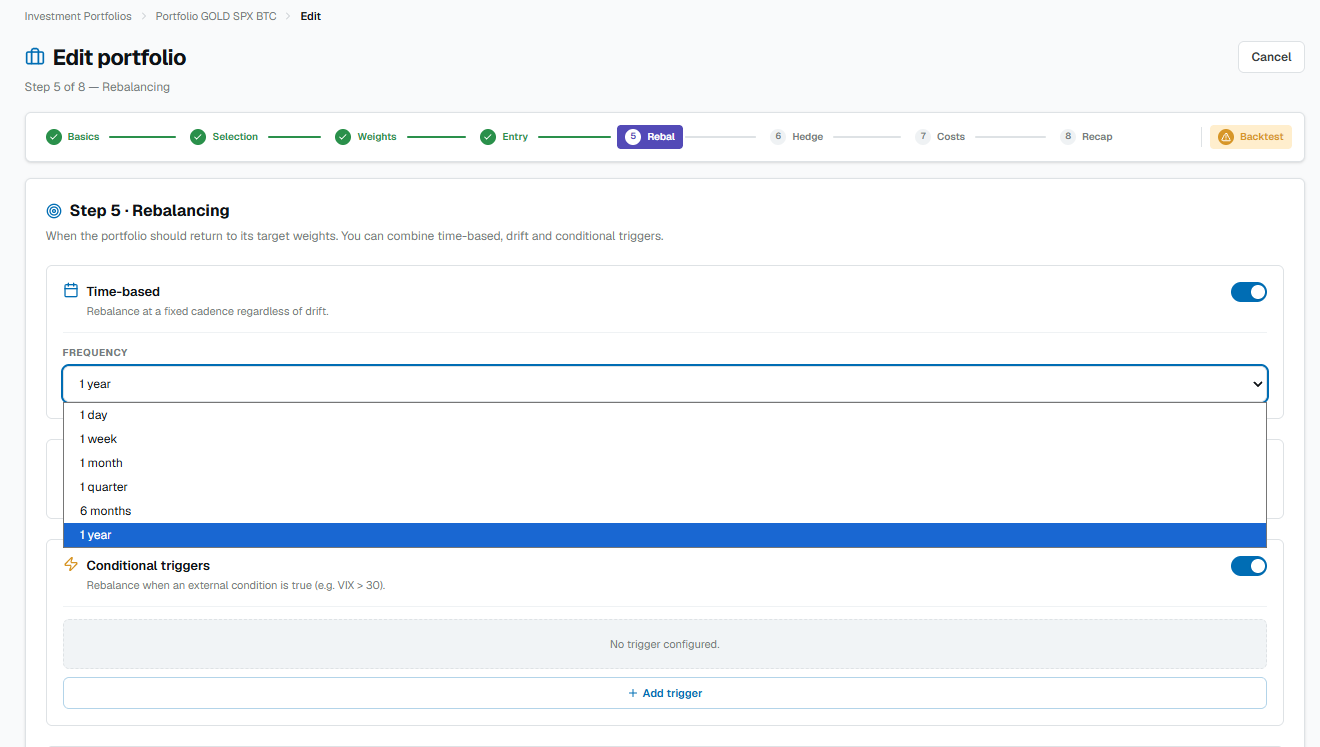Click the Edit portfolio page title
This screenshot has width=1320, height=747.
pos(119,57)
